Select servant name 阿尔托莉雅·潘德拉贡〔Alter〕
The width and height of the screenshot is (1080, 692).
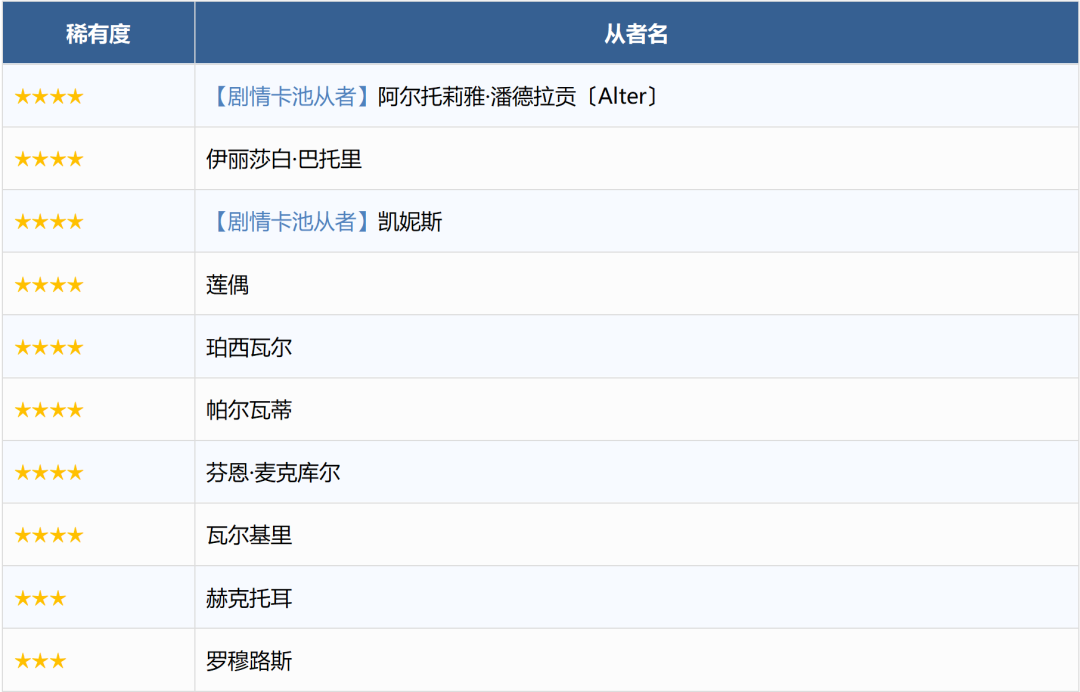pos(519,96)
